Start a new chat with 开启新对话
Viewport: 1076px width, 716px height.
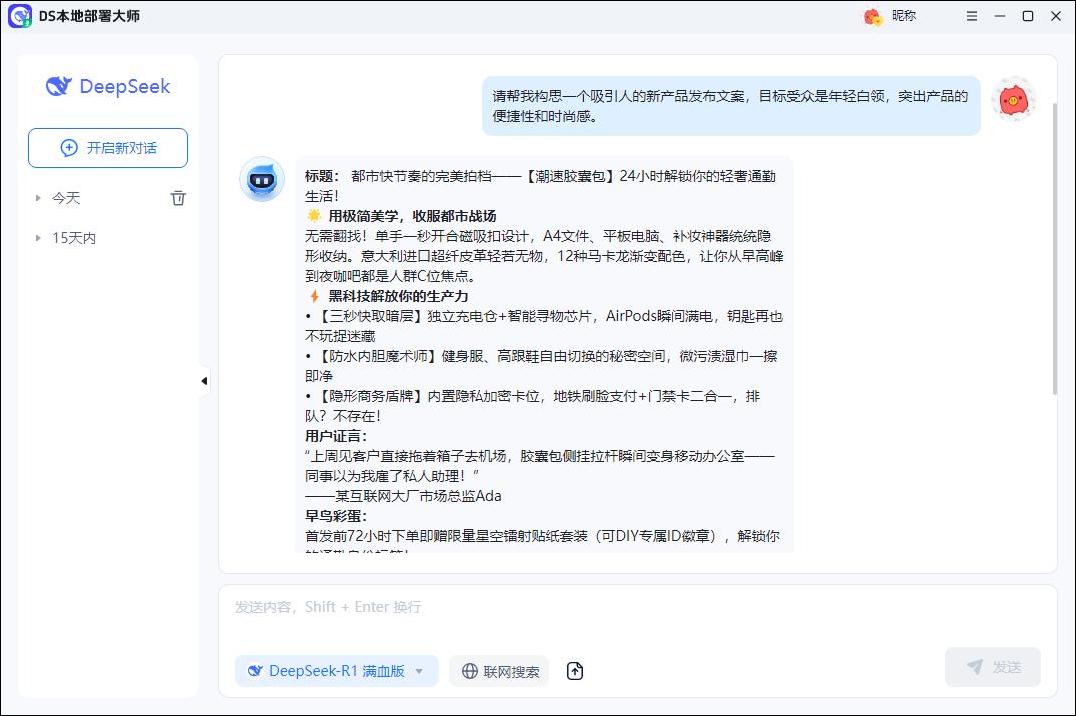108,147
